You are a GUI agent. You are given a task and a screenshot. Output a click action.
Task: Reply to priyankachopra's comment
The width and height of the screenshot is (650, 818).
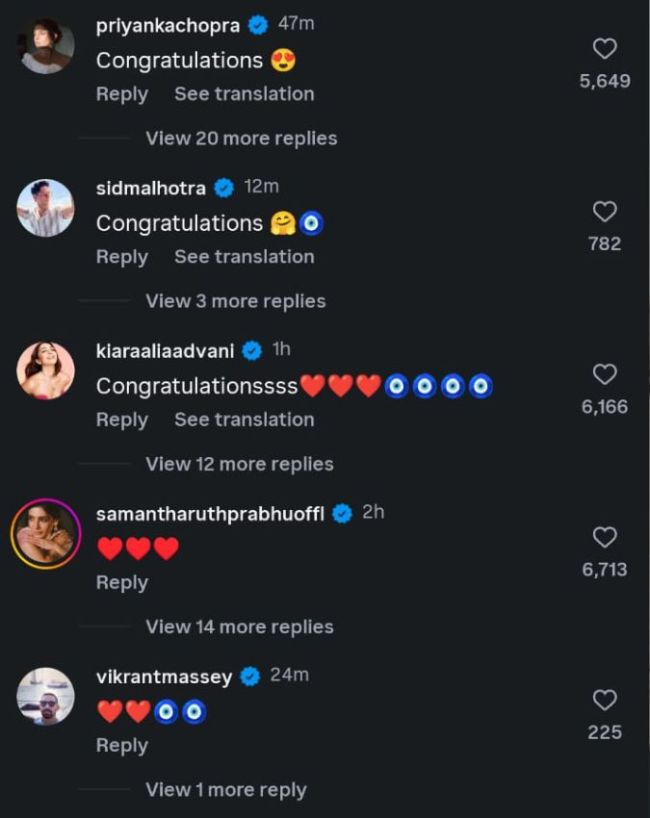122,94
